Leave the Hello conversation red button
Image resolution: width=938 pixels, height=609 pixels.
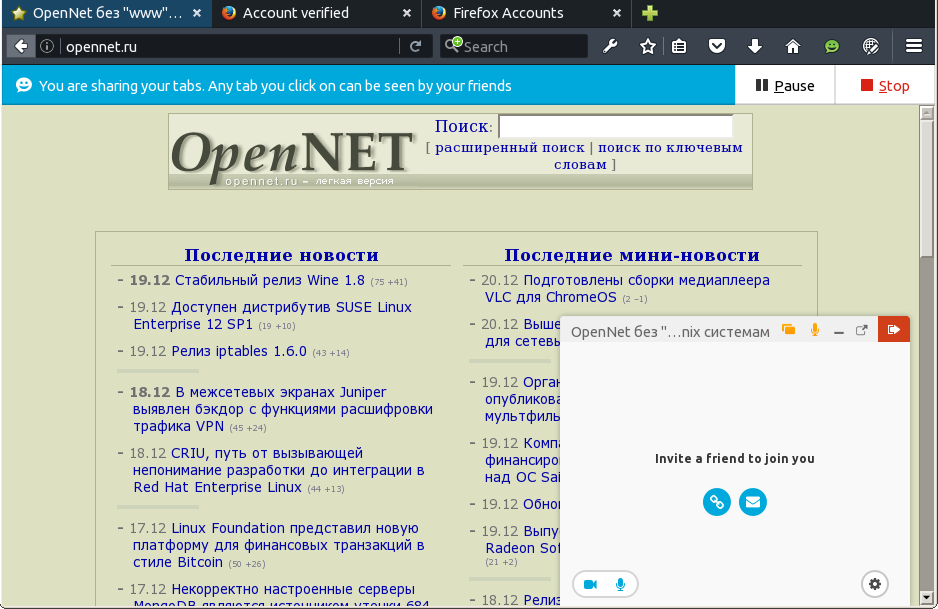pyautogui.click(x=894, y=330)
